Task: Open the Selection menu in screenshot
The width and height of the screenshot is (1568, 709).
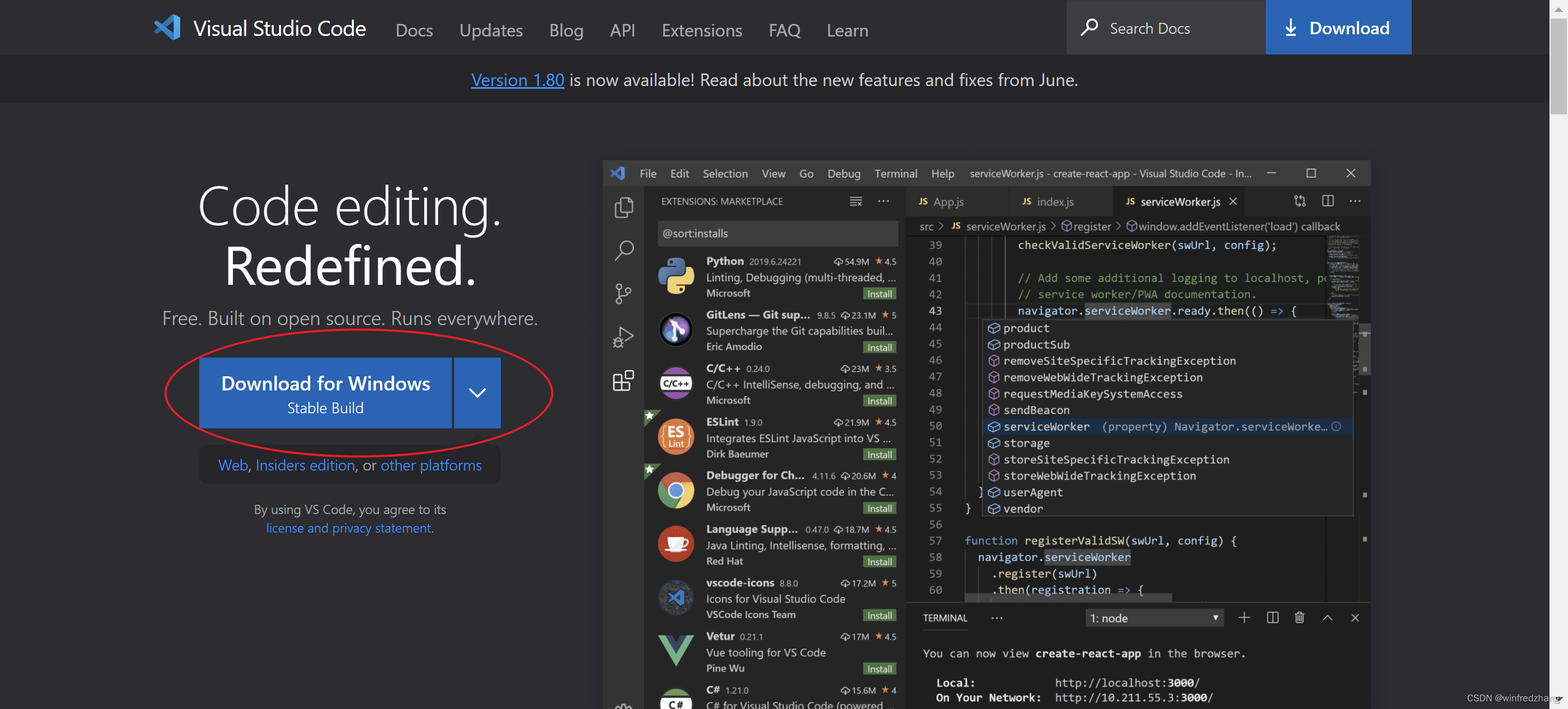Action: point(725,174)
